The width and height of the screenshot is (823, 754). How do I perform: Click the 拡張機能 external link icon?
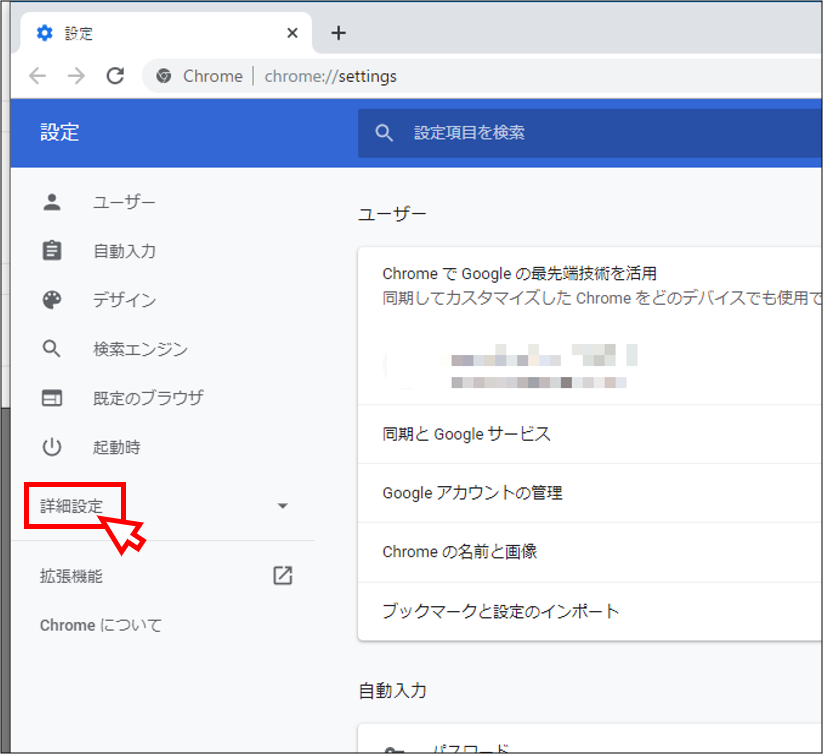283,576
